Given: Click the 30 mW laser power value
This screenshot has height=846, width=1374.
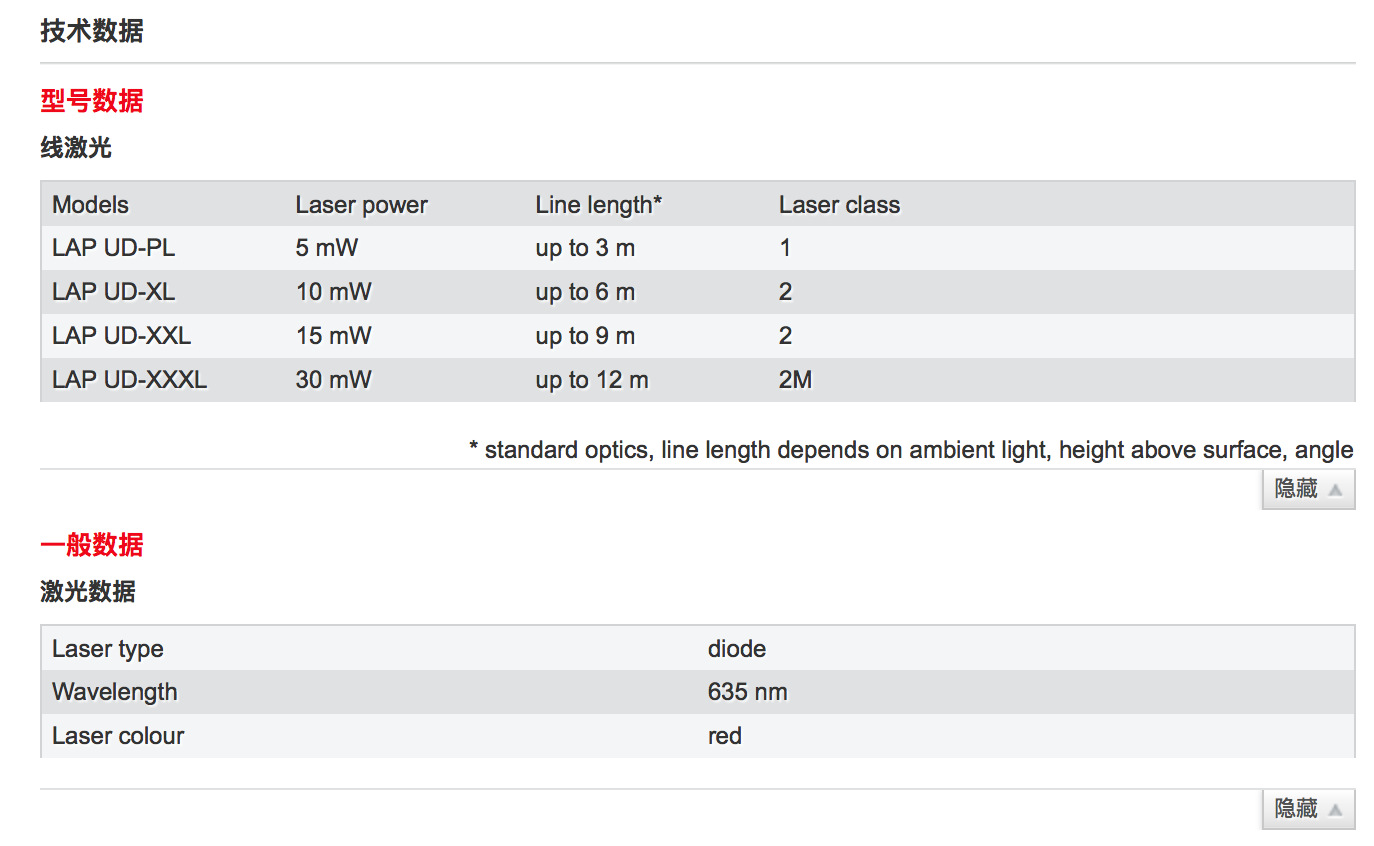Looking at the screenshot, I should (x=333, y=380).
